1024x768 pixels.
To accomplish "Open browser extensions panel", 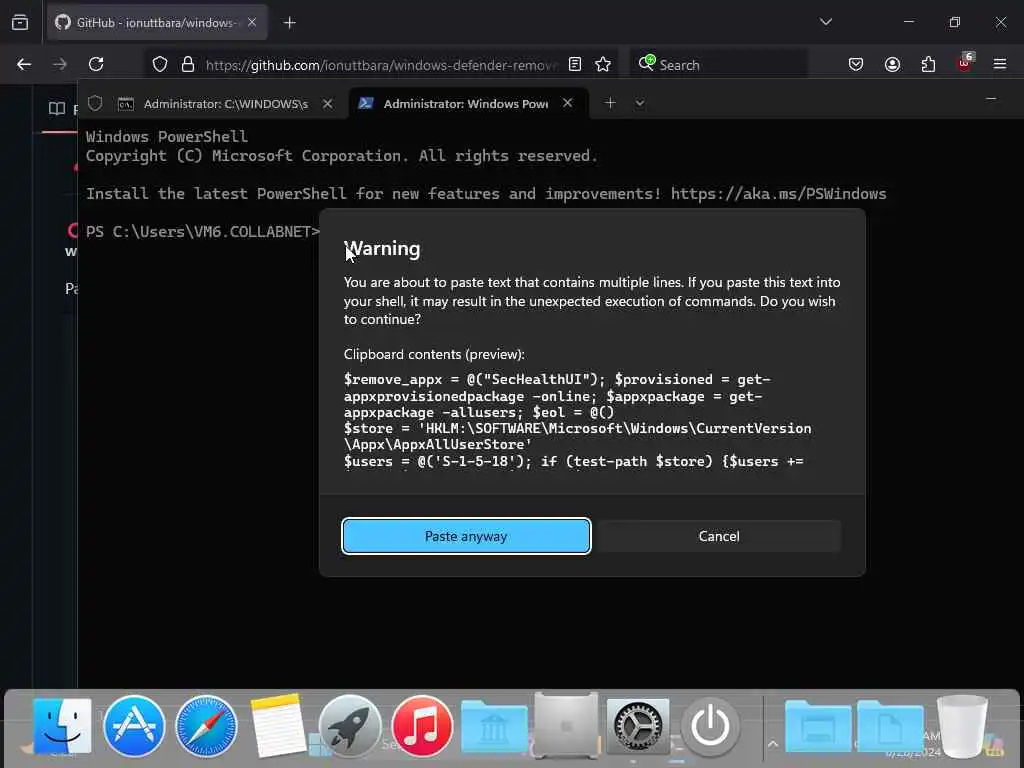I will point(928,64).
